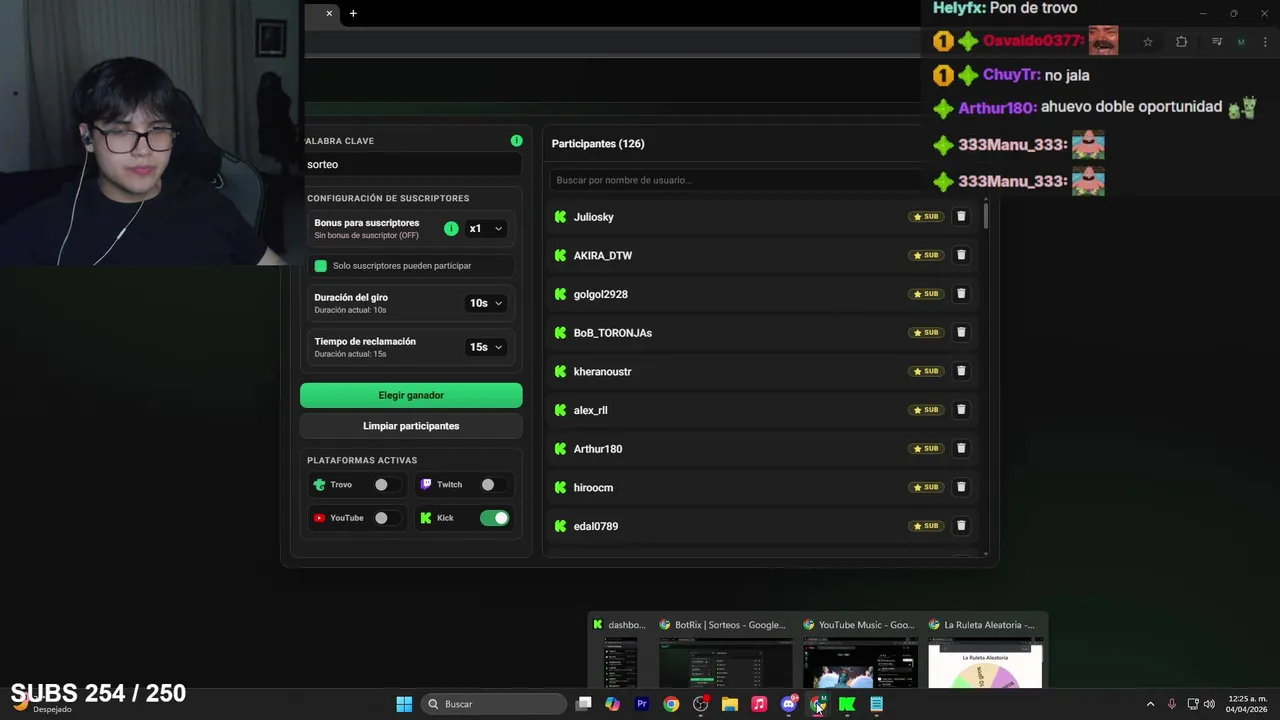Open File Explorer from the taskbar
Screen dimensions: 1280x720
click(x=730, y=704)
